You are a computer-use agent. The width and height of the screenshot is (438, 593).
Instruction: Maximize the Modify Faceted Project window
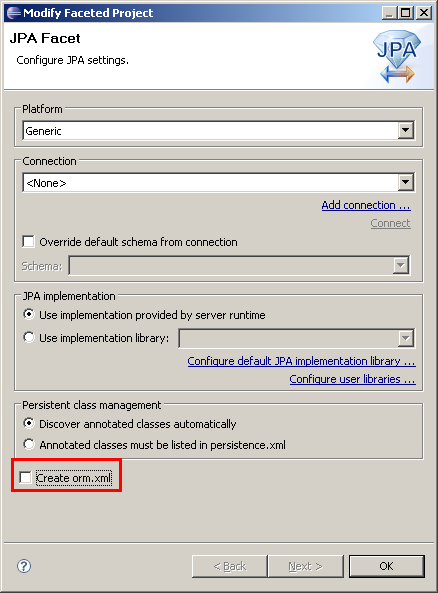point(406,13)
